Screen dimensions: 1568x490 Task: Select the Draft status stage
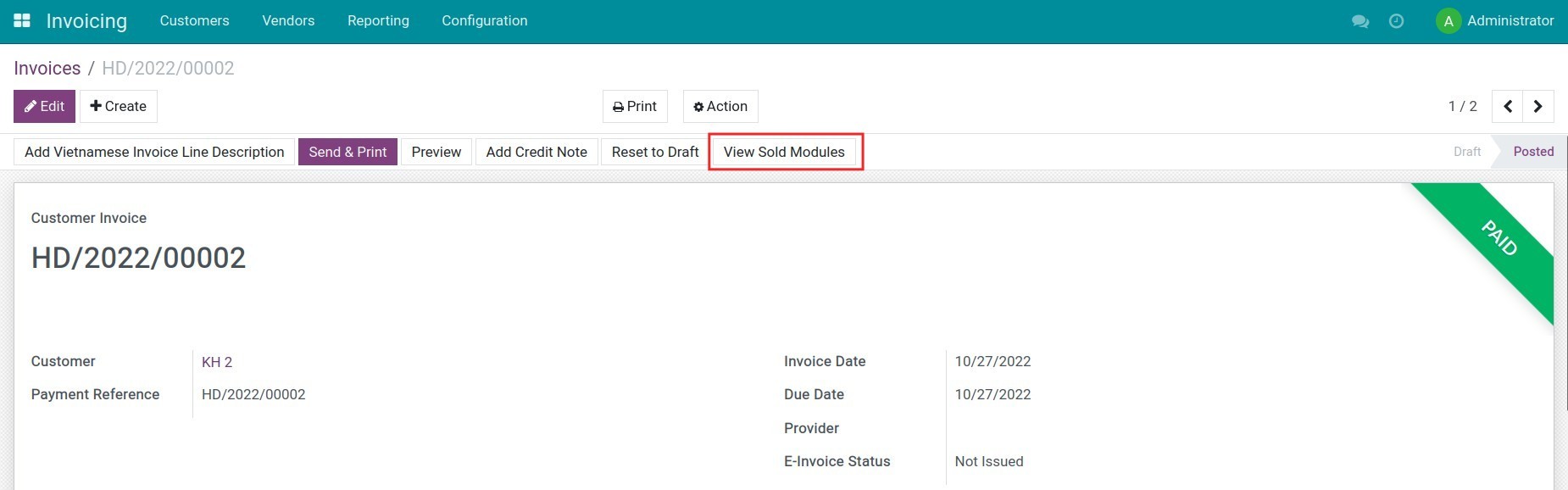click(1467, 152)
